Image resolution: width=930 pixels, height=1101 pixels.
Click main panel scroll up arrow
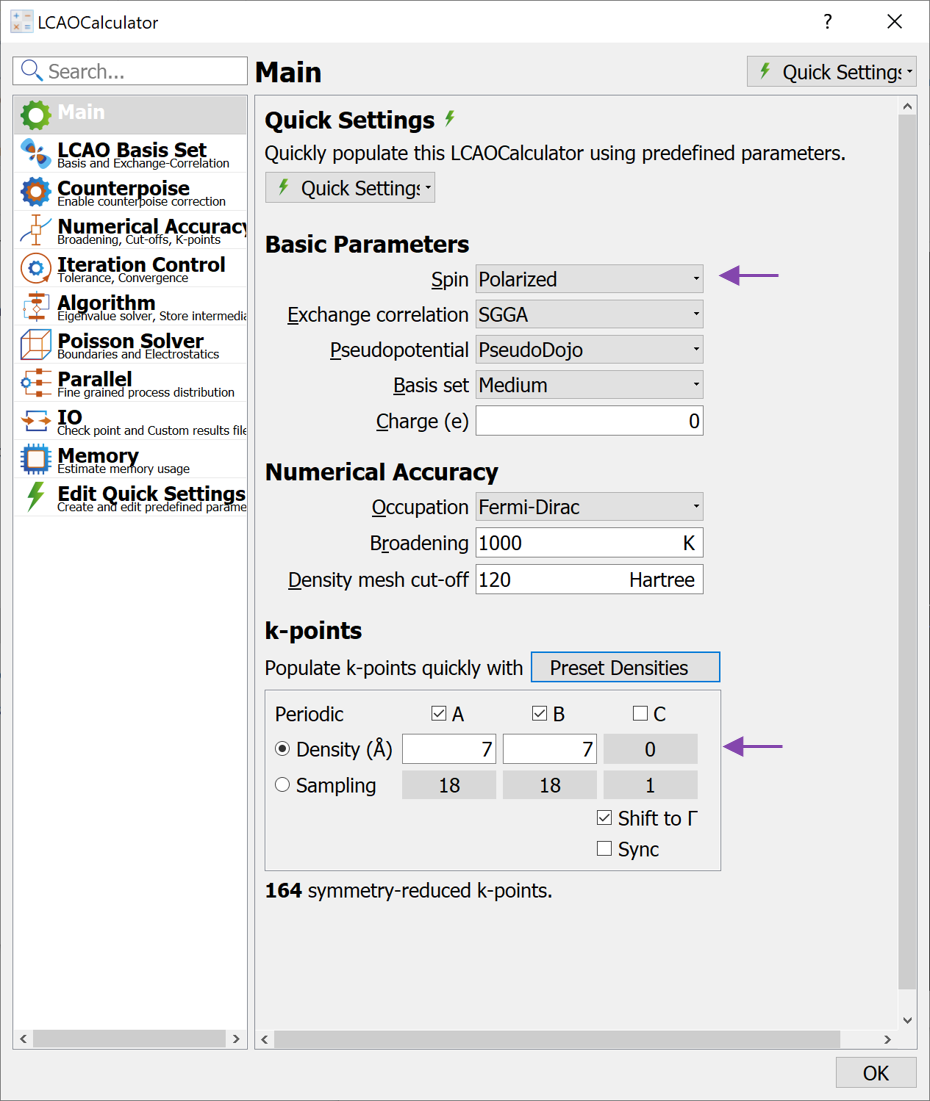coord(908,106)
